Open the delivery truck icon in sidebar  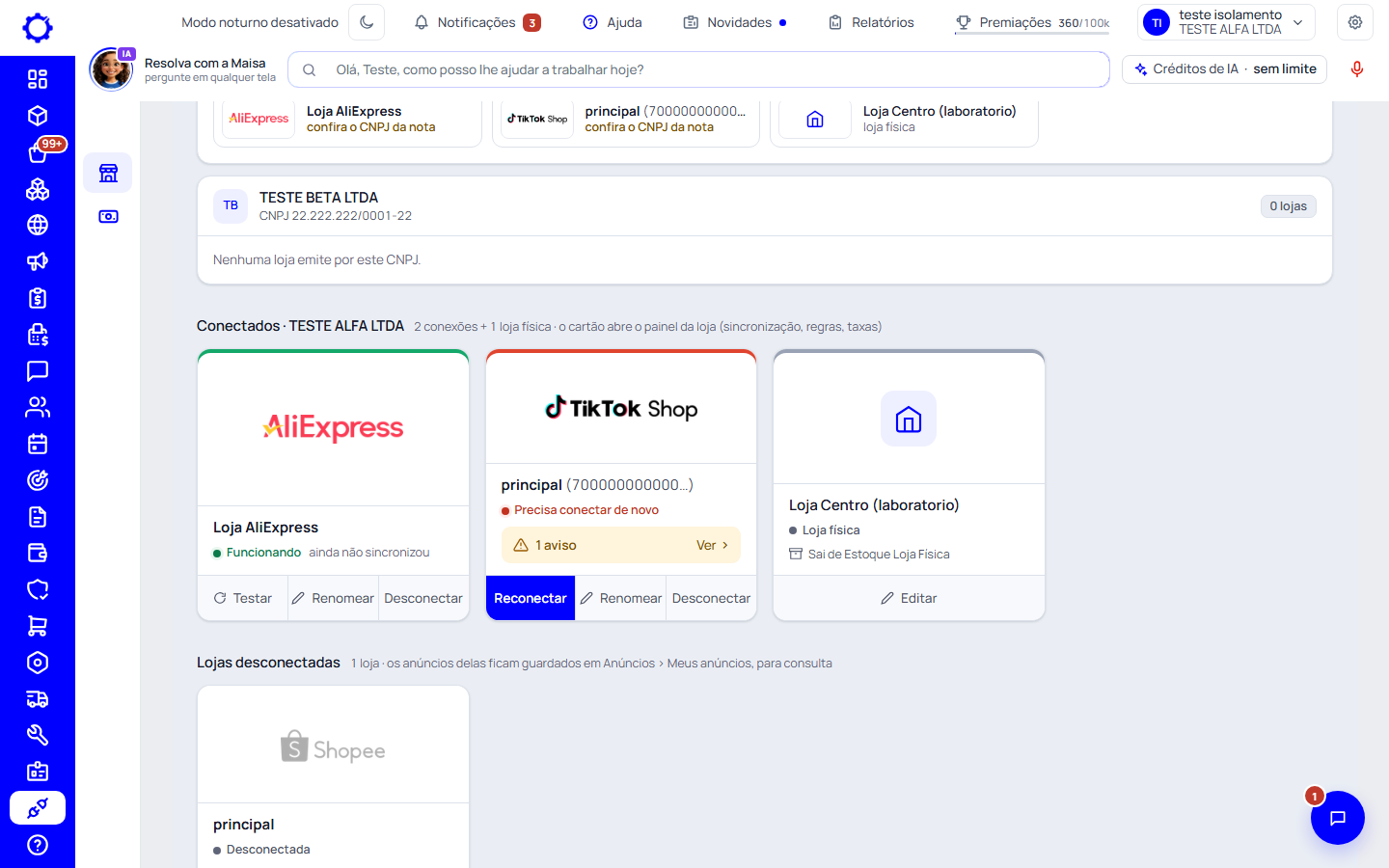[38, 699]
